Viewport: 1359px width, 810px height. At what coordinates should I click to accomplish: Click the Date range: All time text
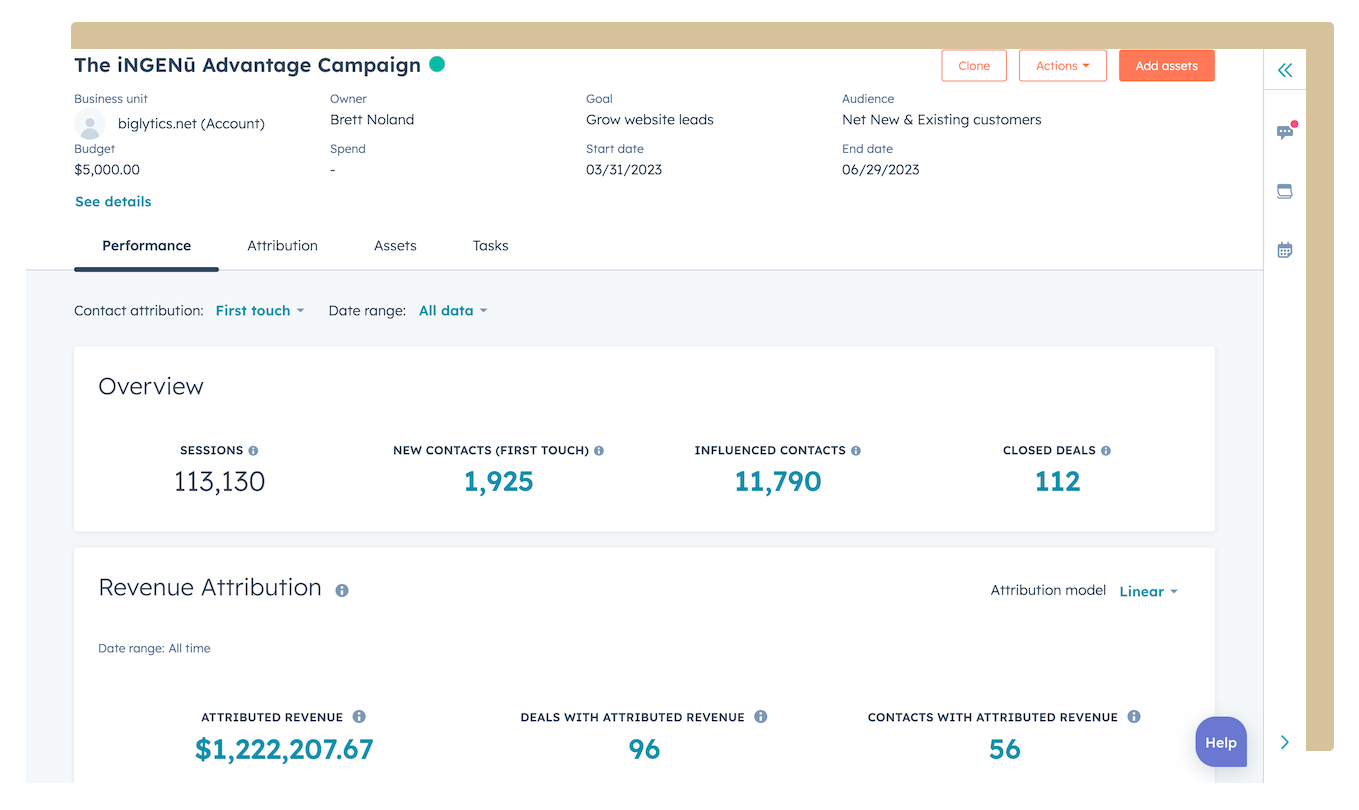coord(154,649)
